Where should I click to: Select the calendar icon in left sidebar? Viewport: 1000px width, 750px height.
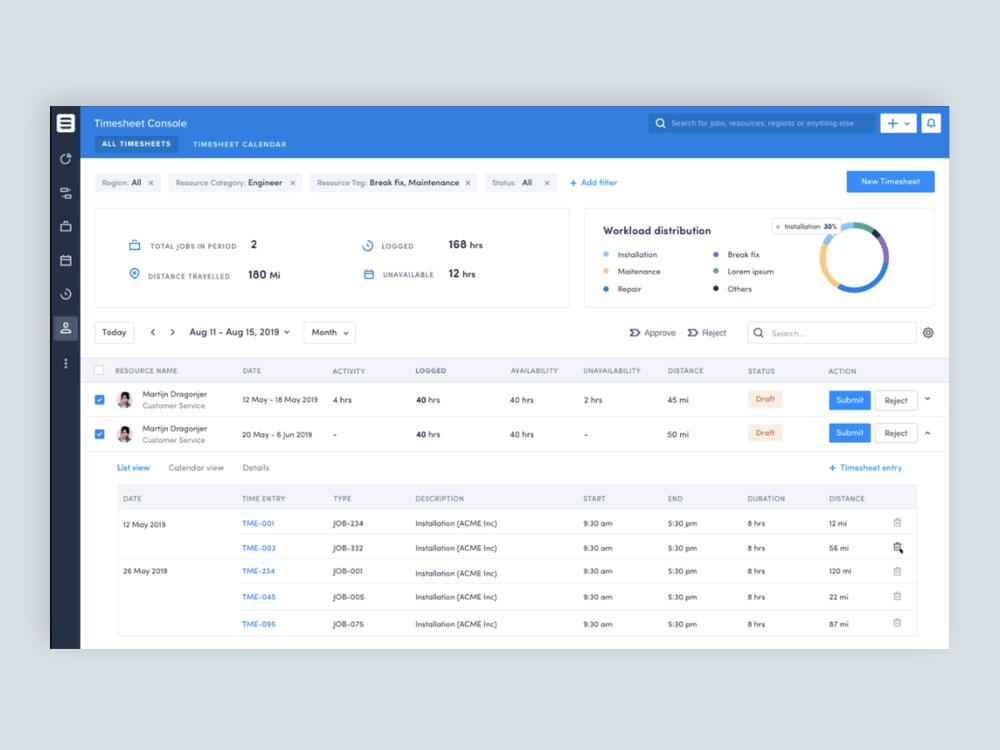pos(65,260)
